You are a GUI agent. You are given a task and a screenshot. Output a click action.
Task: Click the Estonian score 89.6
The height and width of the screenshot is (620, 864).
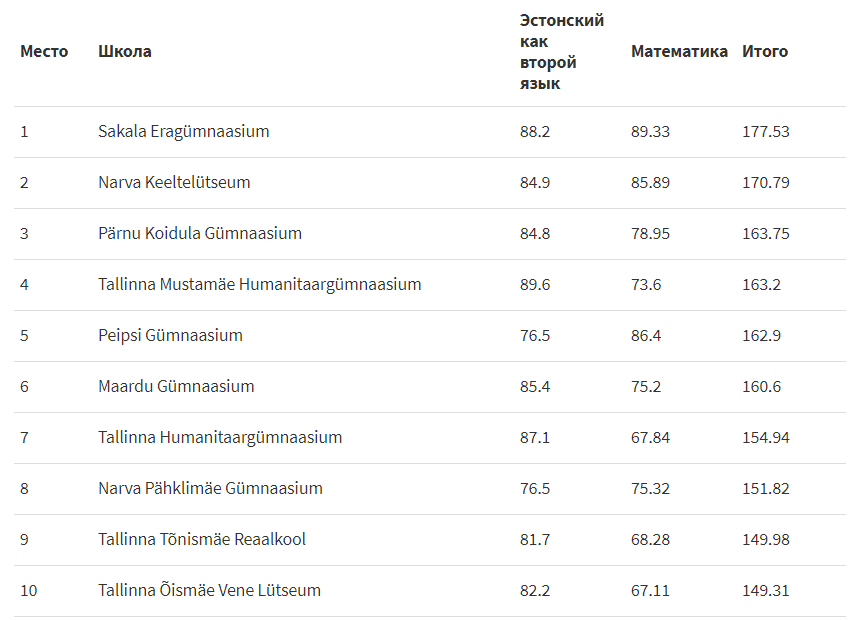click(534, 284)
